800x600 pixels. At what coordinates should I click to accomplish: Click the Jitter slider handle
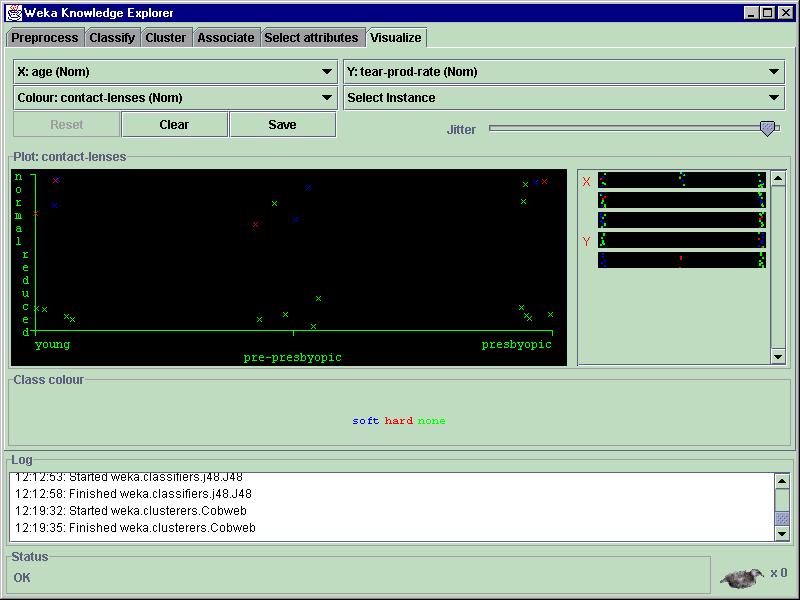pyautogui.click(x=767, y=128)
